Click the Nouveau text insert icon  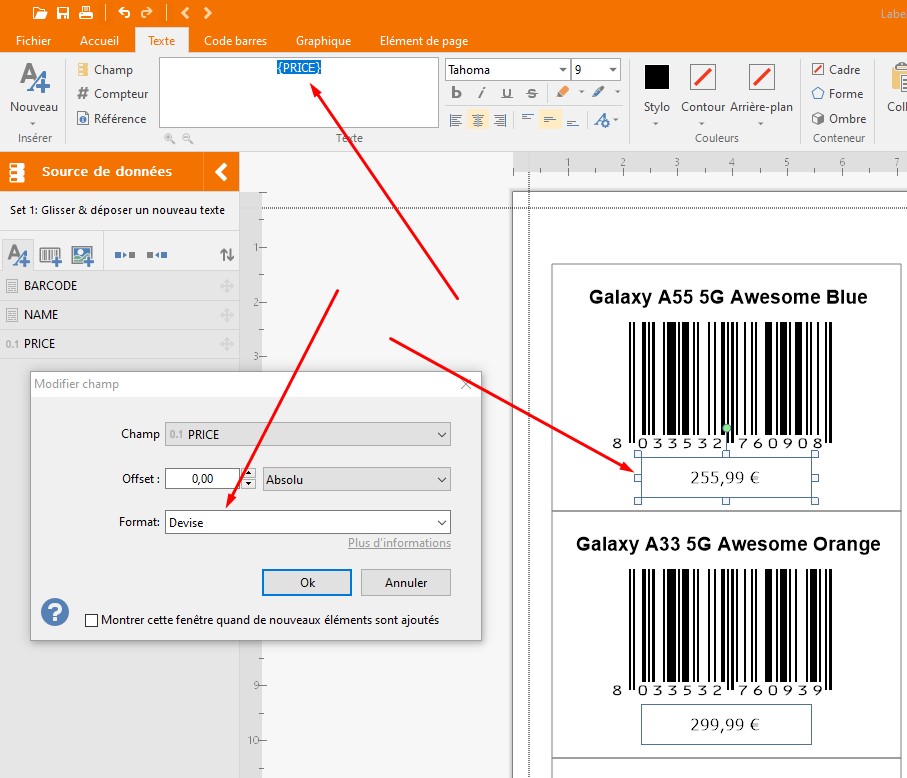pyautogui.click(x=34, y=80)
